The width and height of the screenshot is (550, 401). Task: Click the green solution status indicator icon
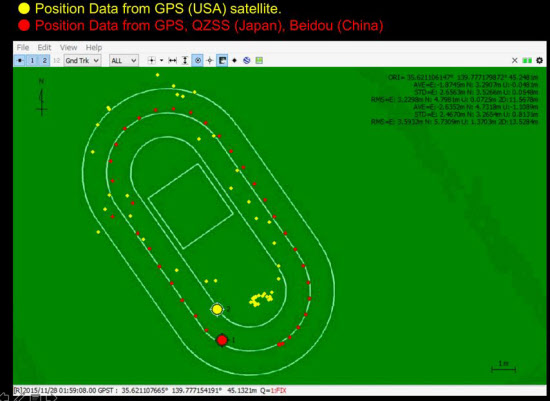[527, 61]
